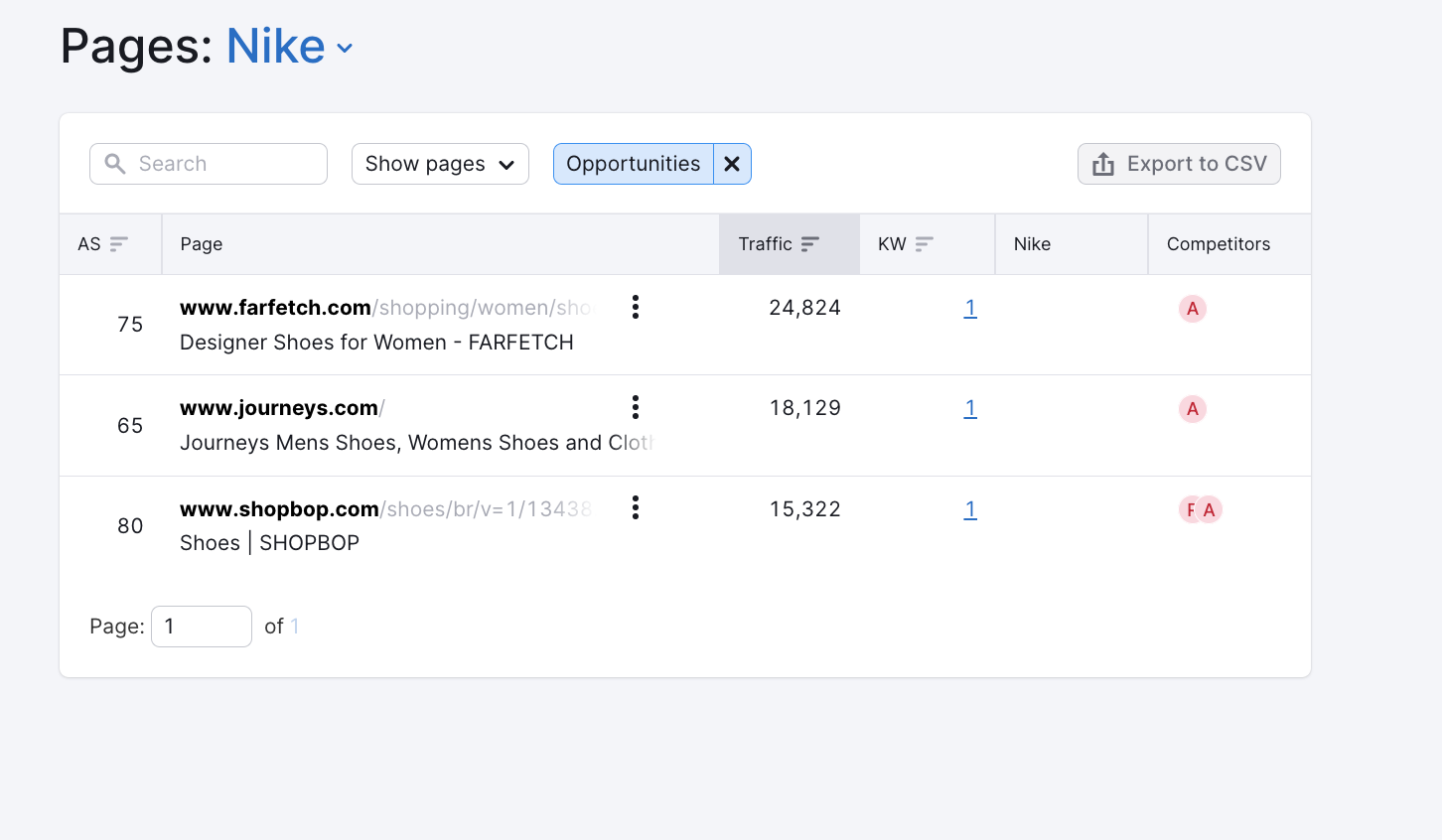1442x840 pixels.
Task: Click the total pages number after 'of'
Action: pos(295,627)
